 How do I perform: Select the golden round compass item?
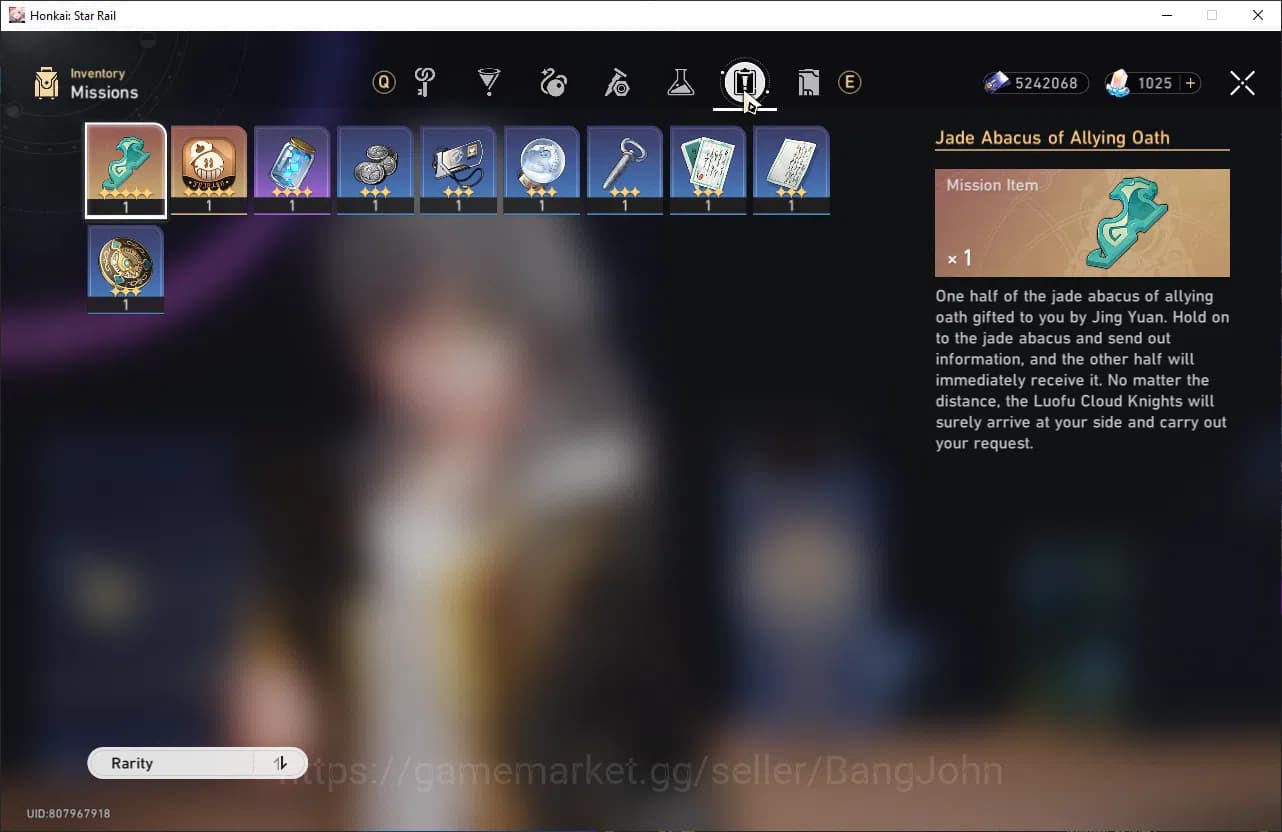pyautogui.click(x=126, y=269)
